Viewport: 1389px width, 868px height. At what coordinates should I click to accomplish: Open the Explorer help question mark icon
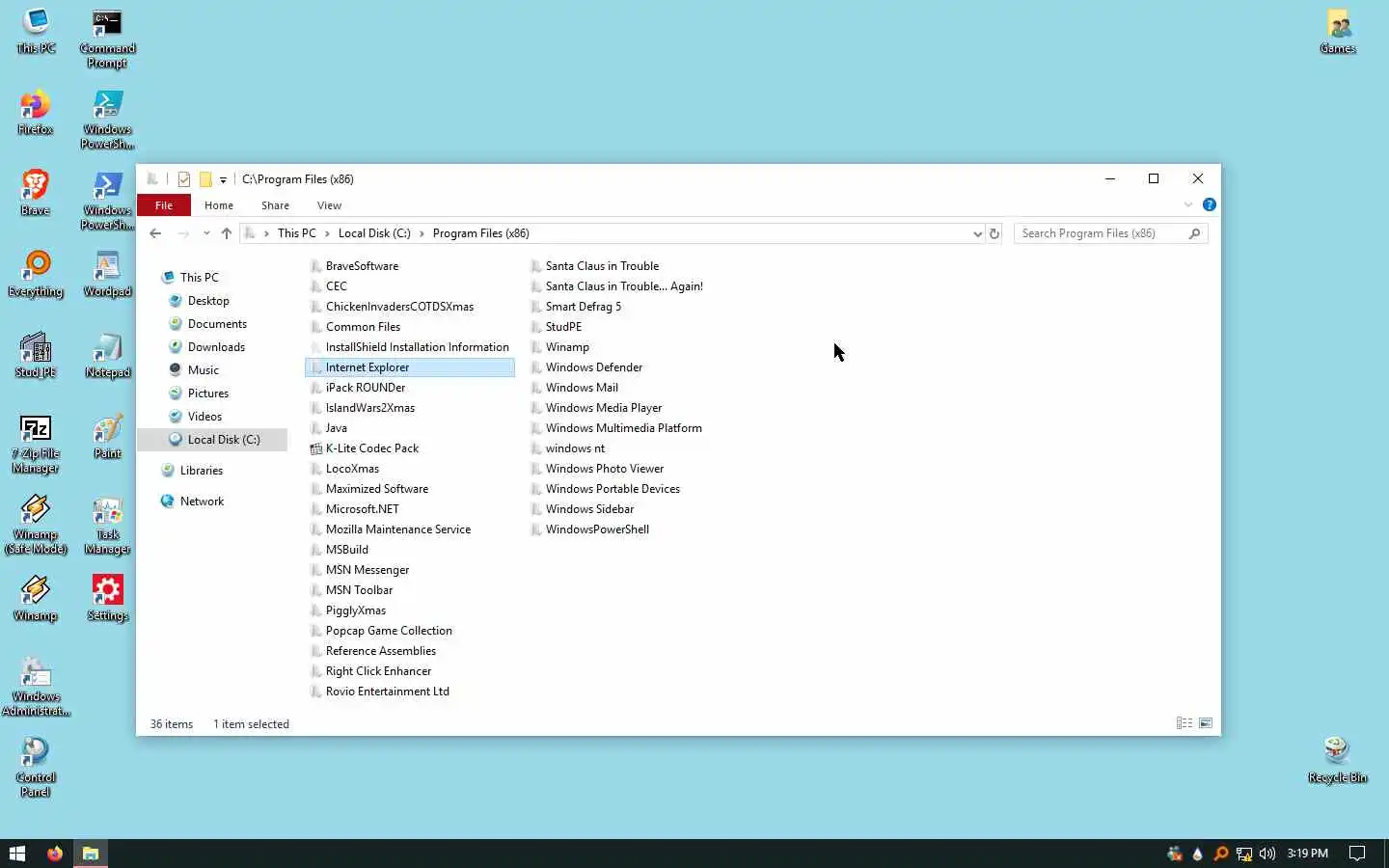tap(1209, 204)
